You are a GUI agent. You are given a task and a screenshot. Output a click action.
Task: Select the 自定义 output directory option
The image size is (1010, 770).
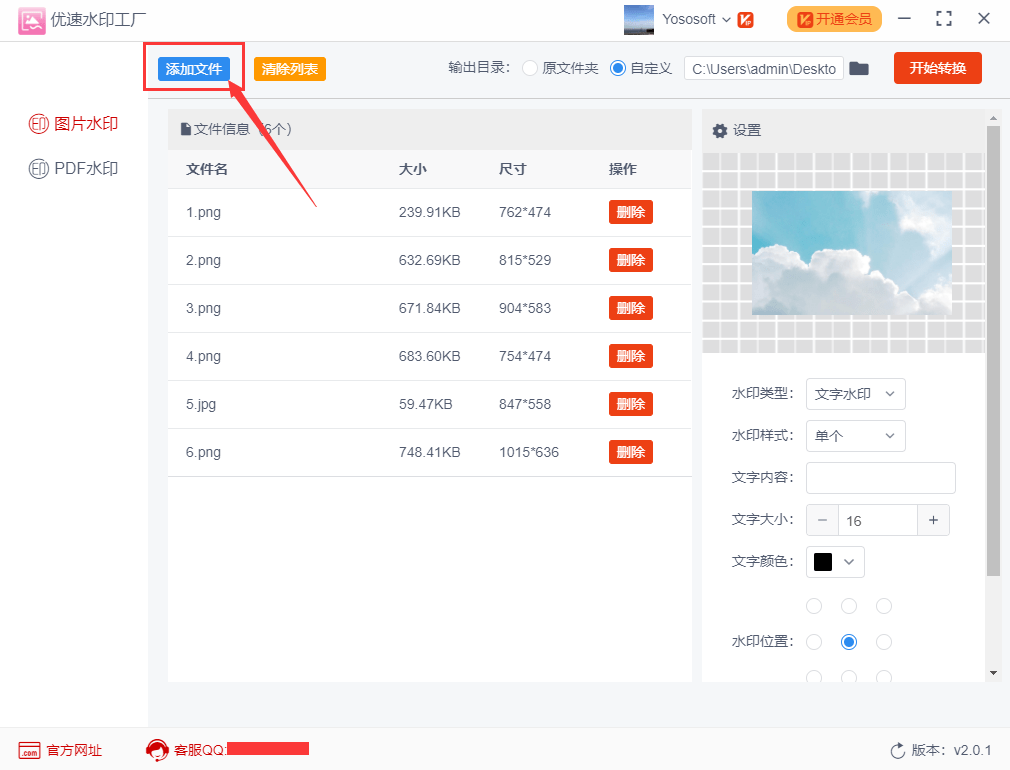618,68
